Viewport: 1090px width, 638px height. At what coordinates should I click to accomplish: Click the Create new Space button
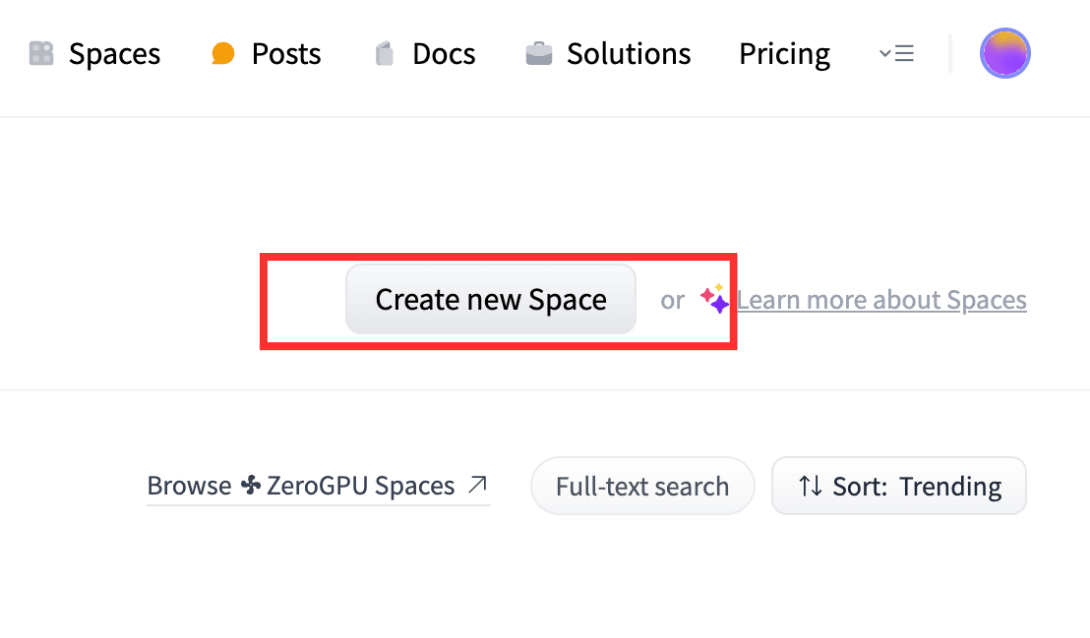pos(491,299)
